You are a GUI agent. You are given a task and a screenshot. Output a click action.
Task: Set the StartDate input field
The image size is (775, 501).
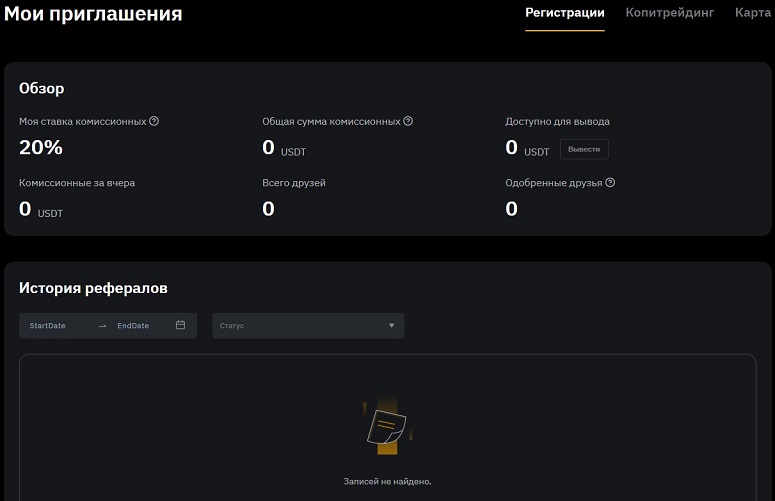tap(47, 326)
